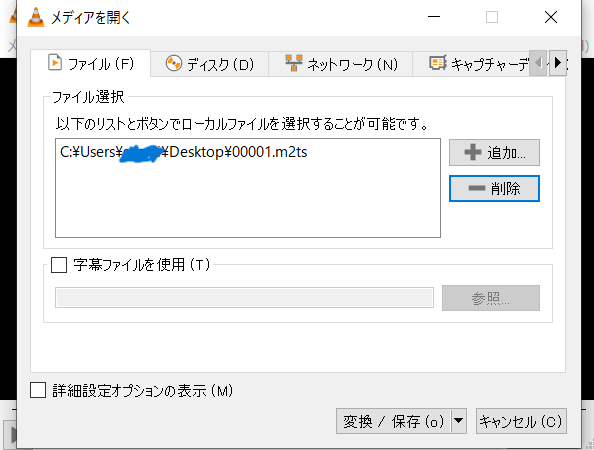Image resolution: width=594 pixels, height=450 pixels.
Task: Click the VLC cone icon in title bar
Action: point(36,17)
